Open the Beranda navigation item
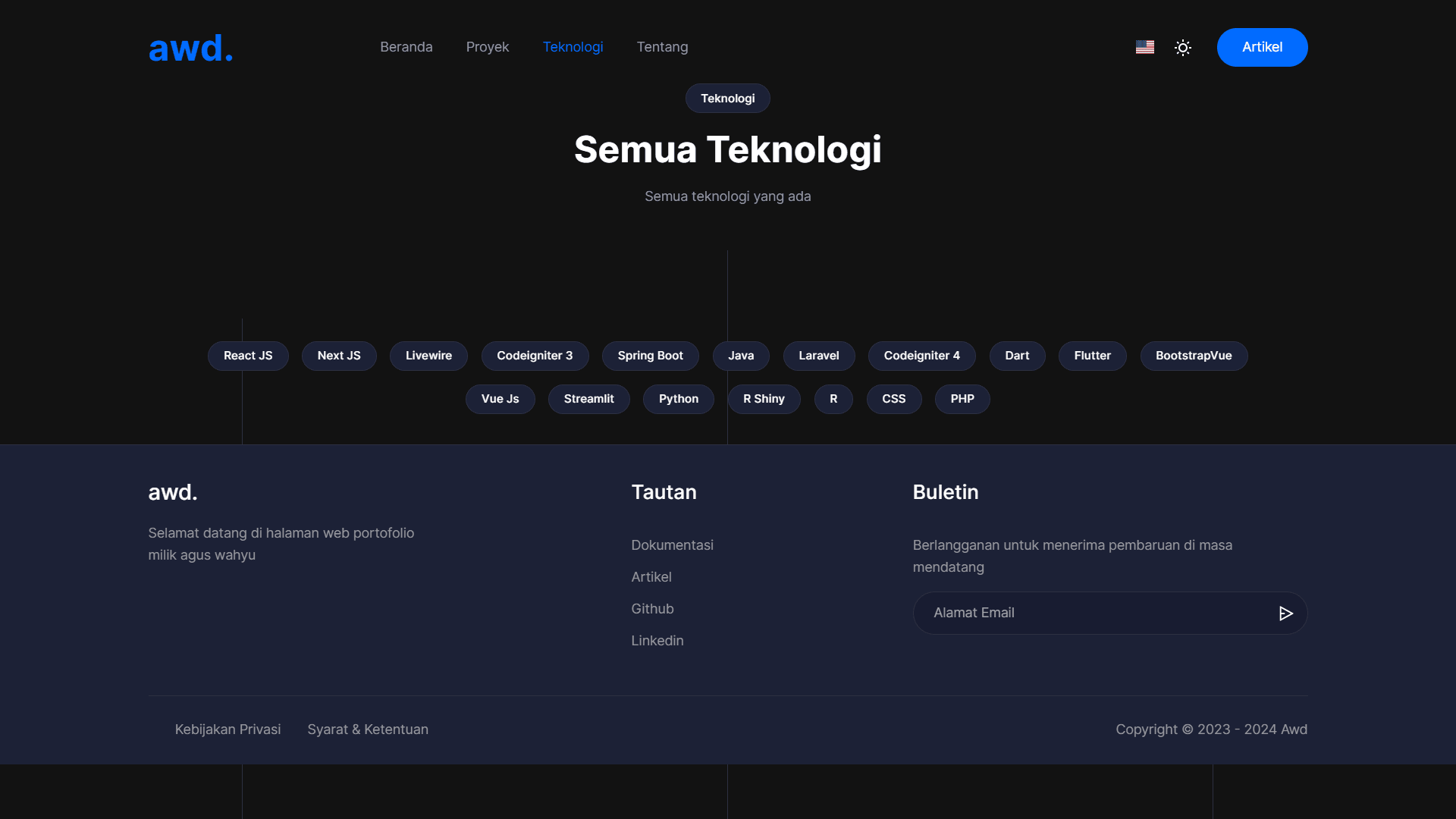The width and height of the screenshot is (1456, 819). 406,46
